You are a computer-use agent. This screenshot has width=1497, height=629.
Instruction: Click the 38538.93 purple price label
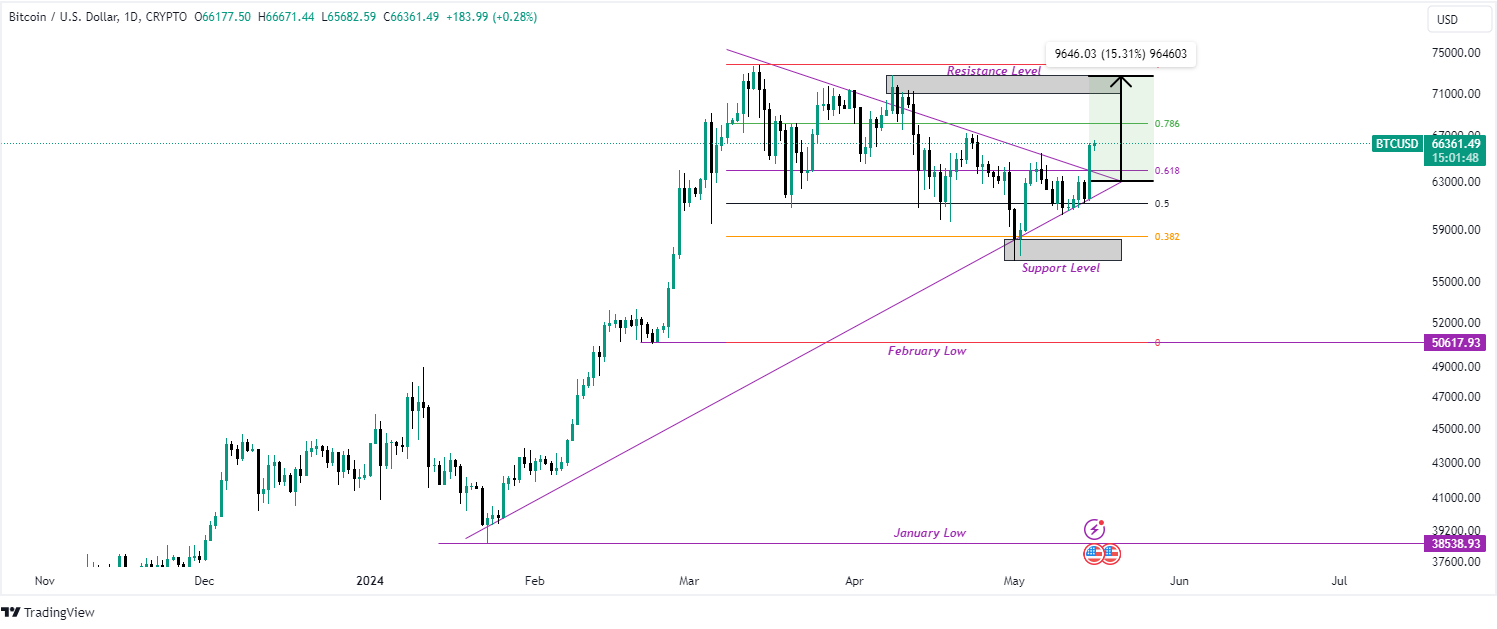pos(1455,544)
